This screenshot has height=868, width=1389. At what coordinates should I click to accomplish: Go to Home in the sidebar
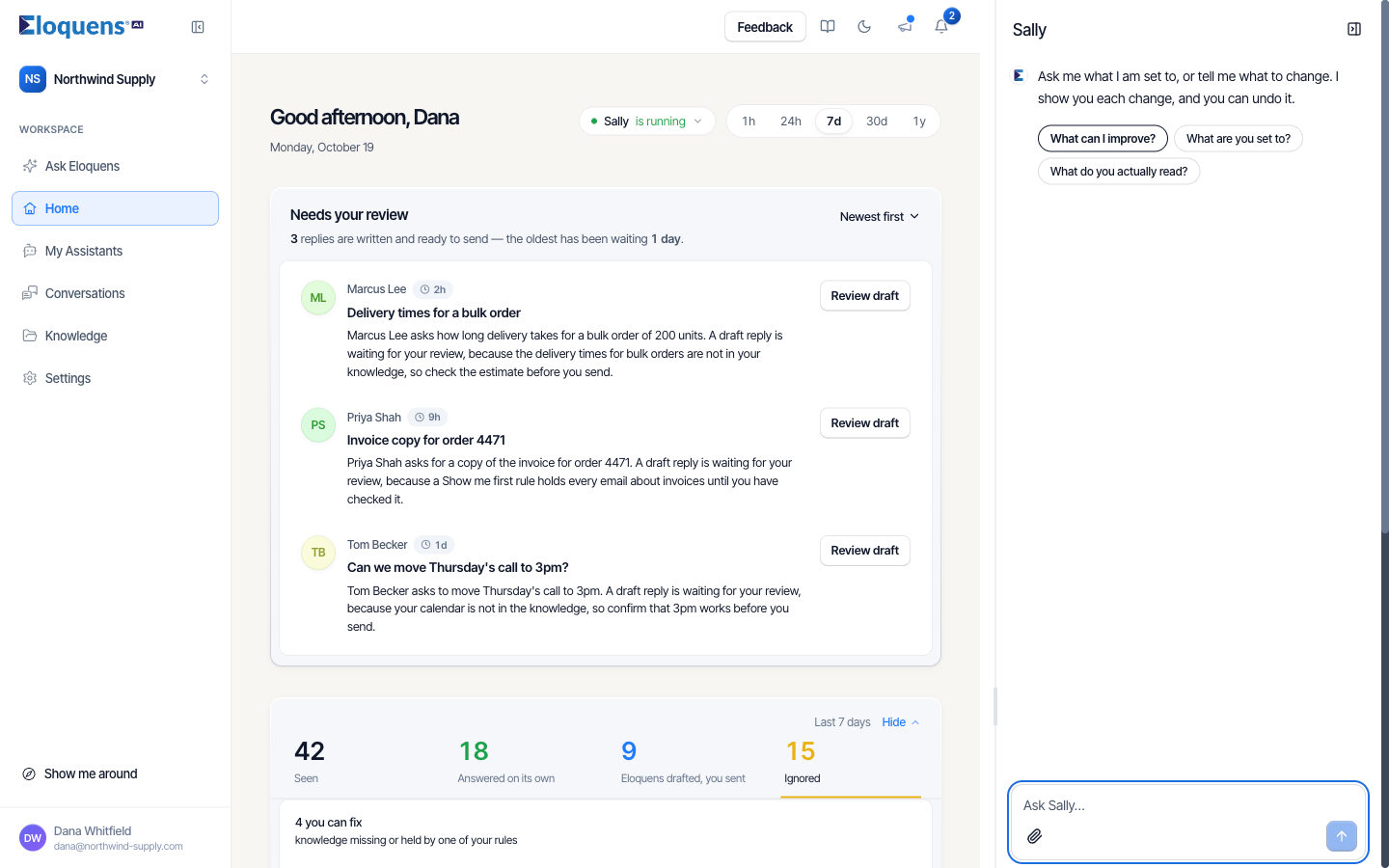[x=116, y=208]
